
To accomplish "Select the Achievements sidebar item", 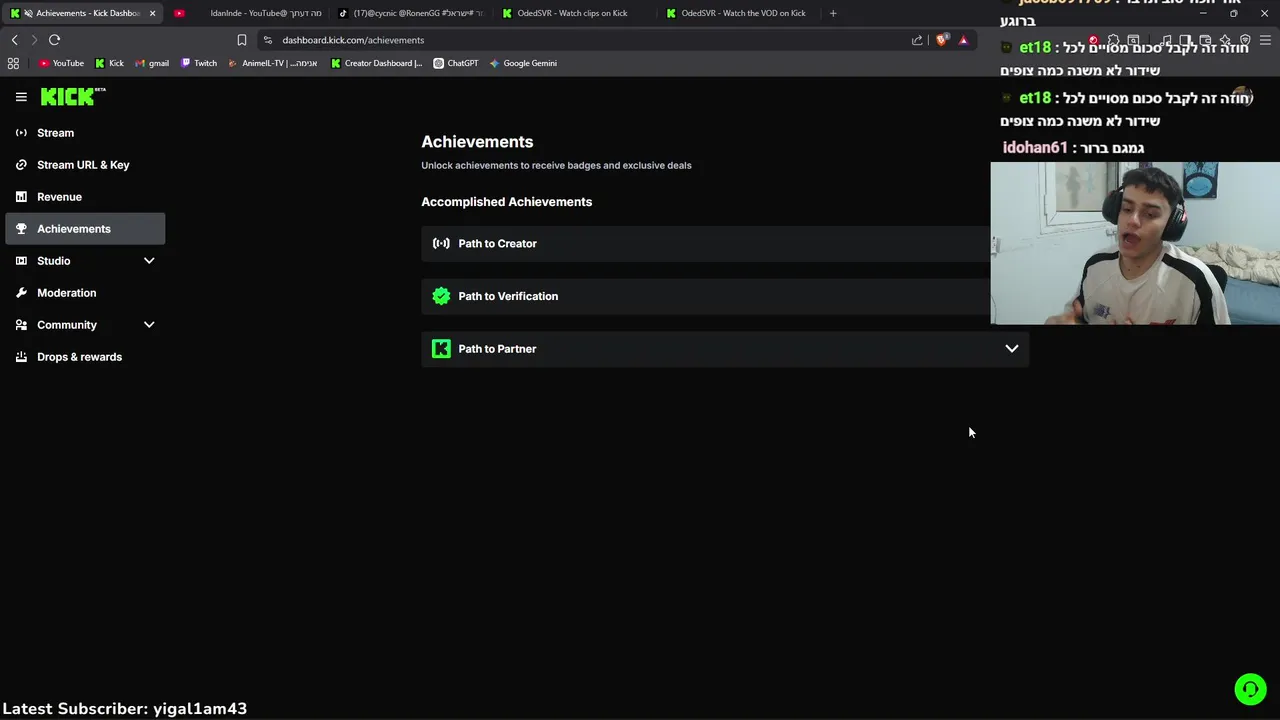I will [x=85, y=229].
